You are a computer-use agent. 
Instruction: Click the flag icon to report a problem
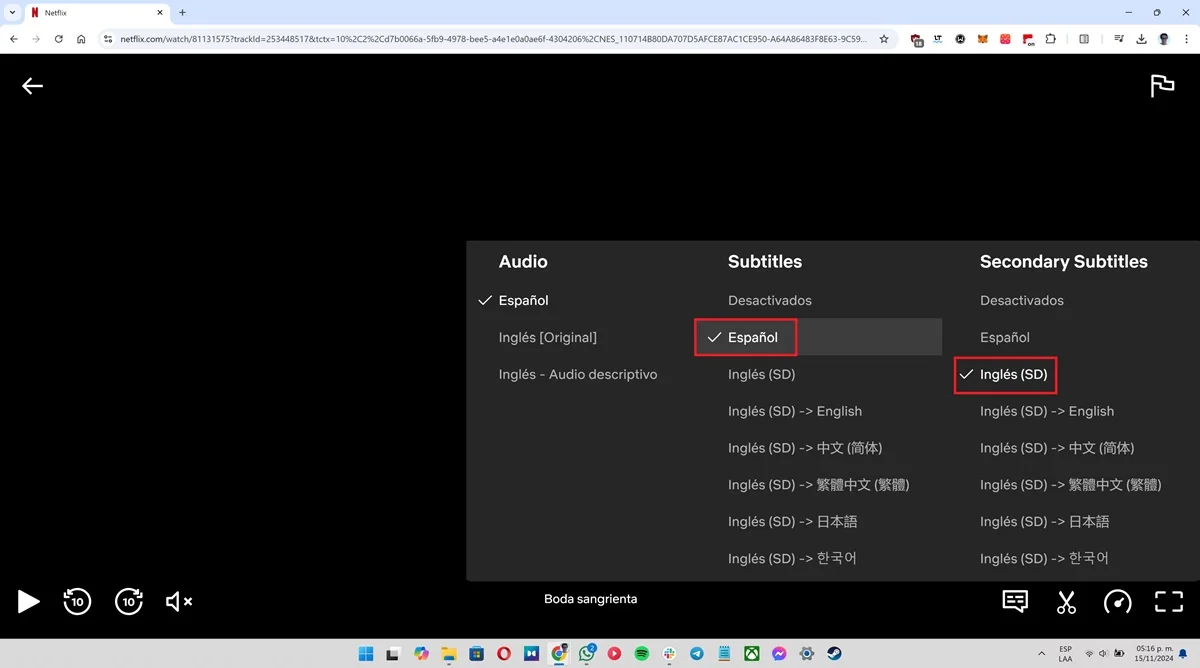click(1162, 86)
